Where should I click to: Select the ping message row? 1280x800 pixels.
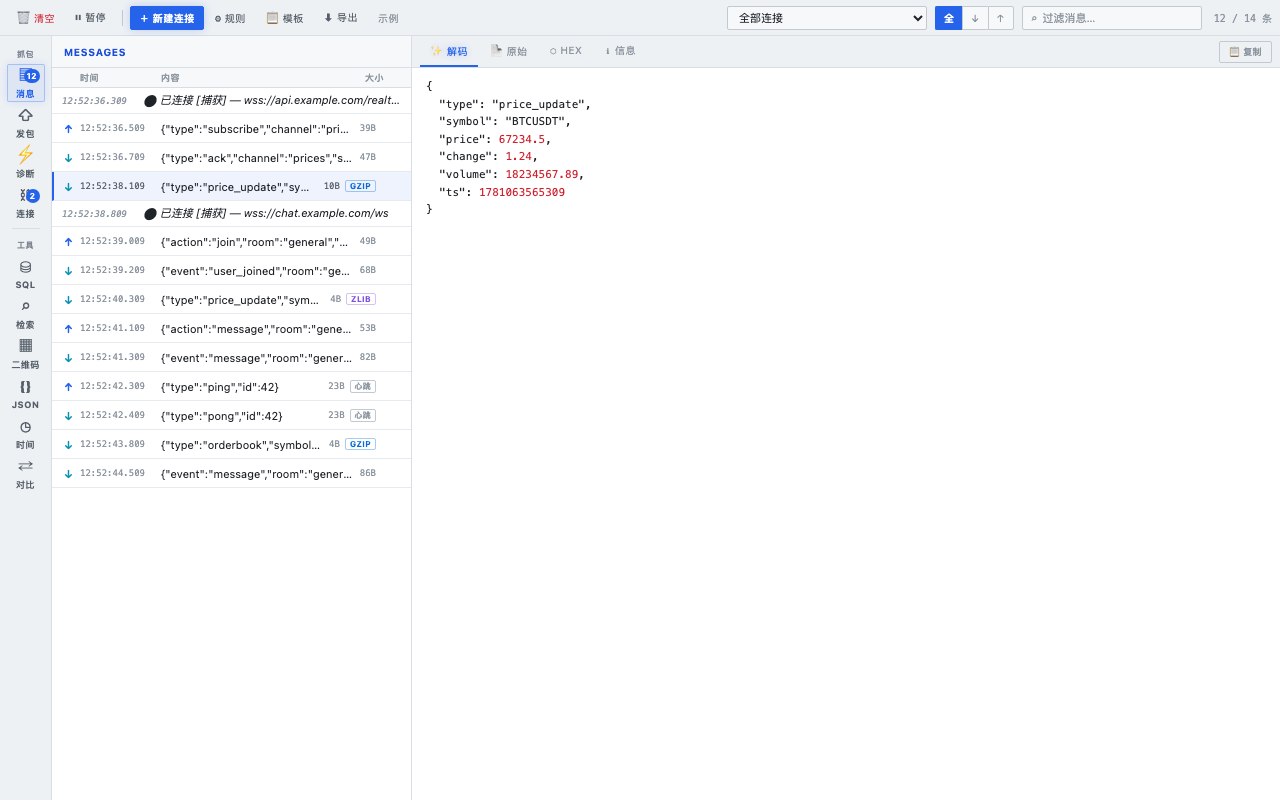tap(232, 386)
